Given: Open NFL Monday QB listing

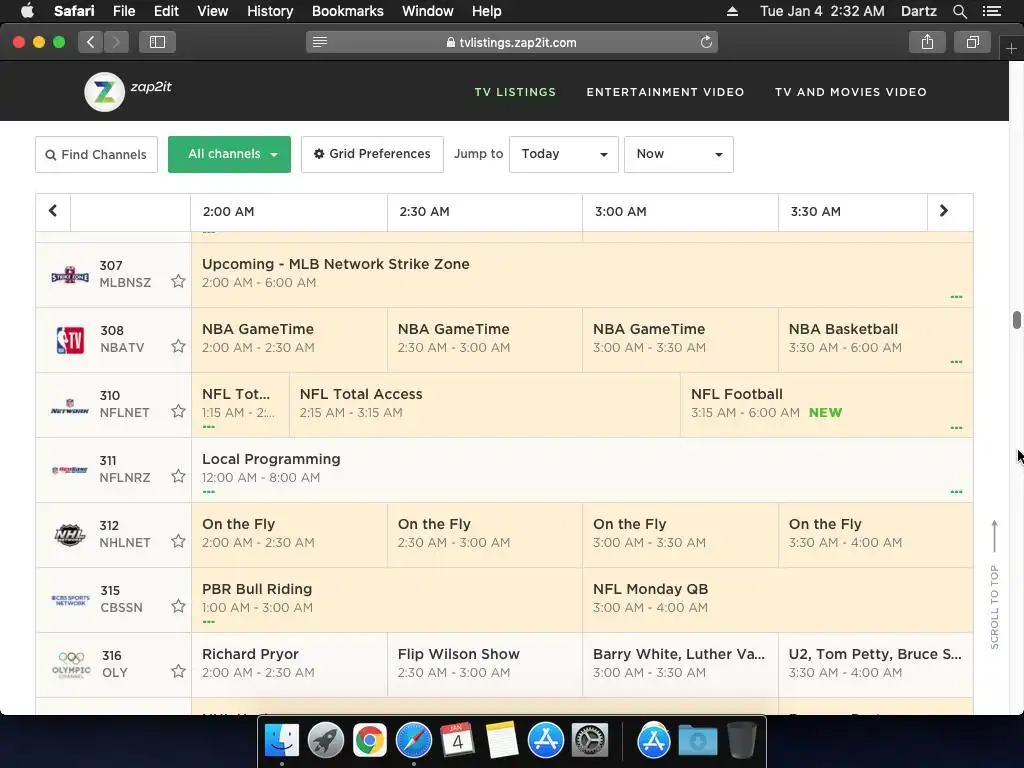Looking at the screenshot, I should pos(778,600).
